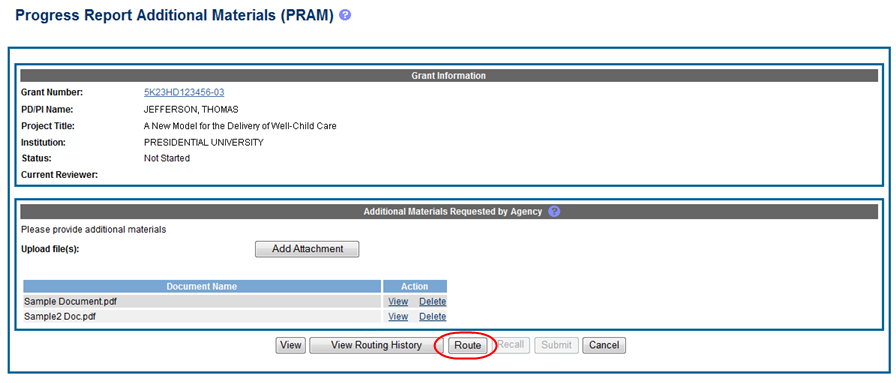Click the Action column header
The width and height of the screenshot is (896, 383).
(415, 286)
